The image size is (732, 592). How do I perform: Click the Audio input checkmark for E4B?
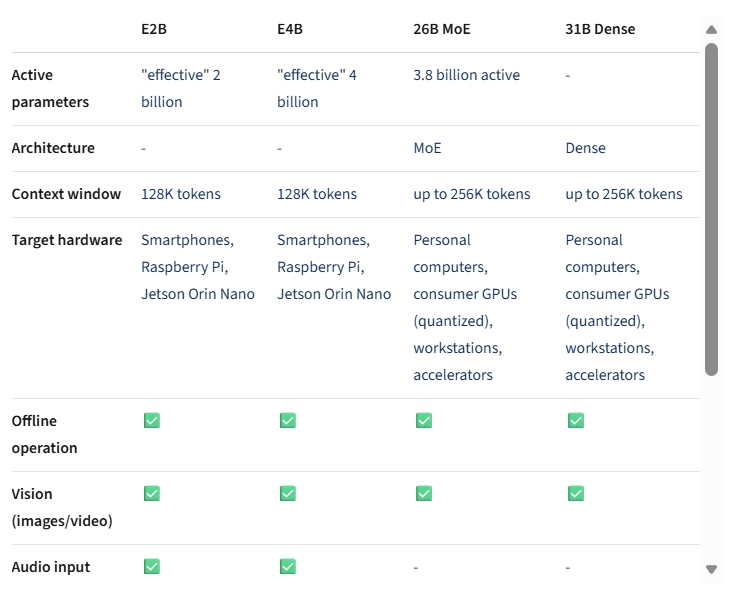[288, 567]
